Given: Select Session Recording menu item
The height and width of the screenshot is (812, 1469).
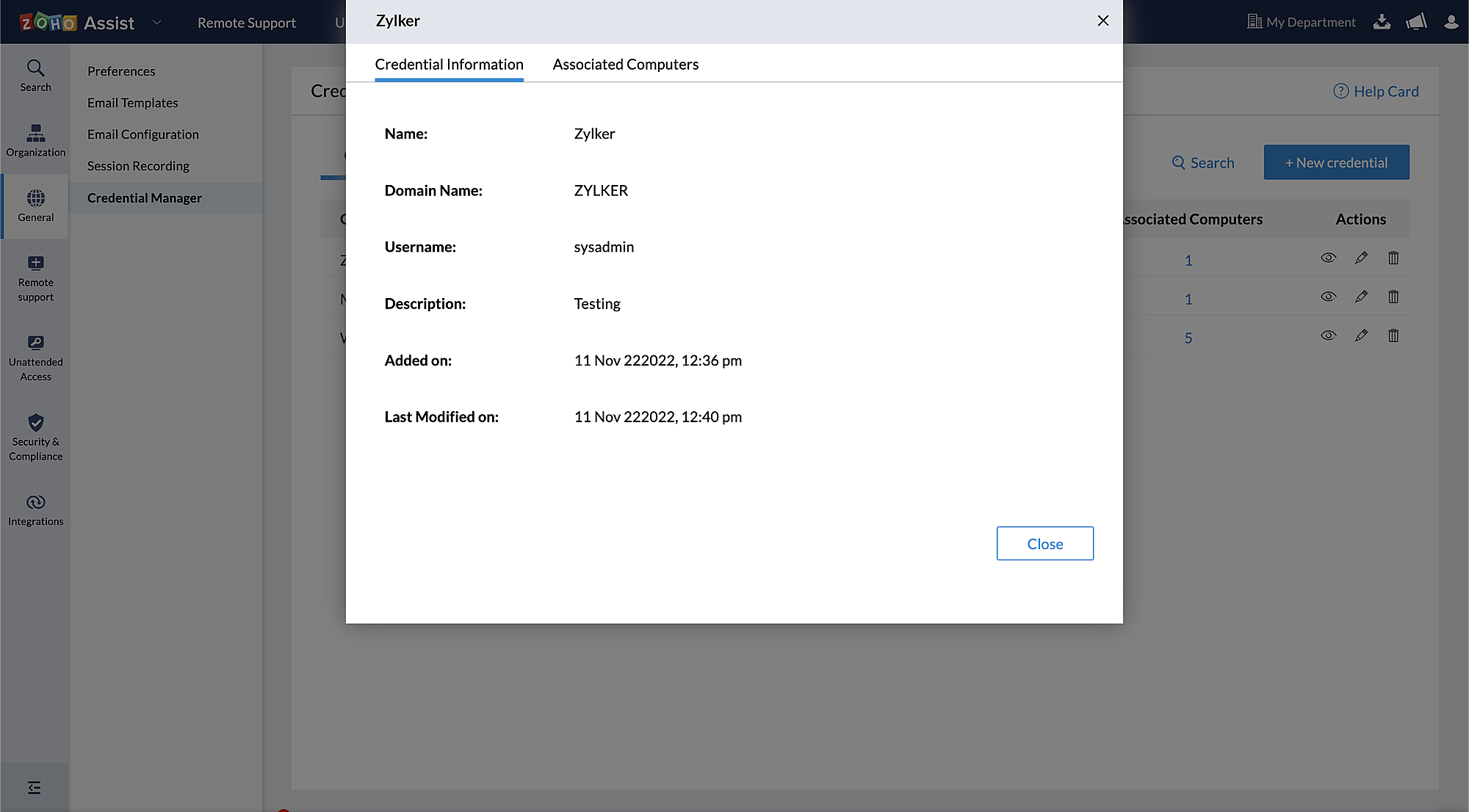Looking at the screenshot, I should click(x=138, y=166).
